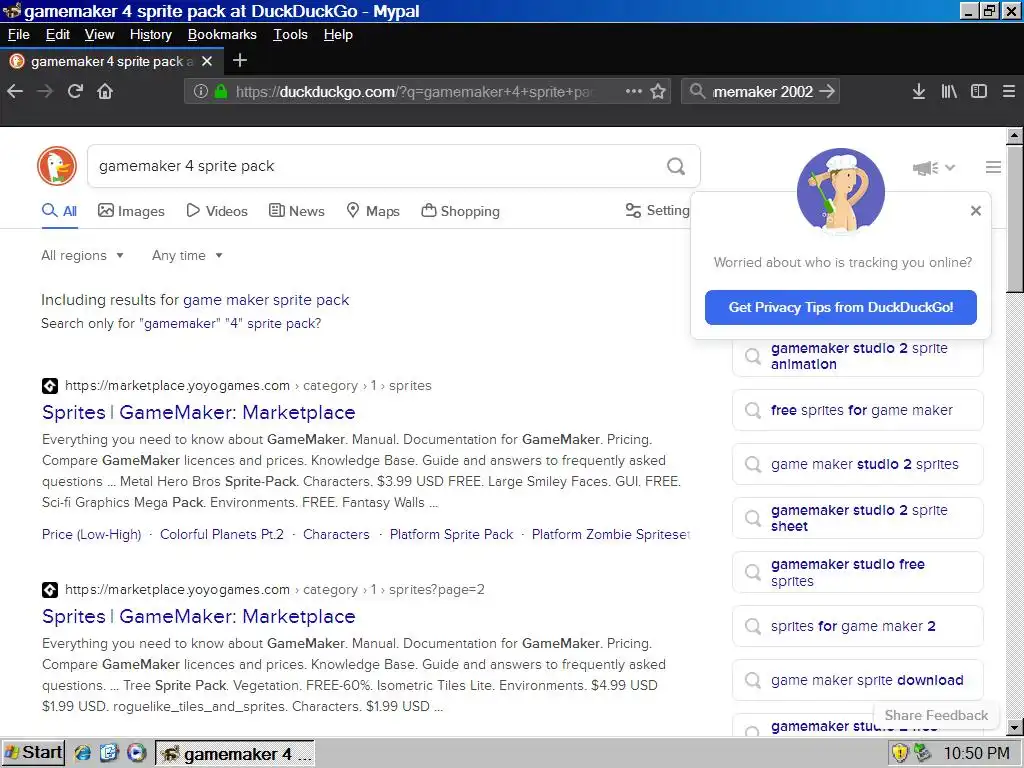Search related: game maker studio 2 sprites

[857, 464]
